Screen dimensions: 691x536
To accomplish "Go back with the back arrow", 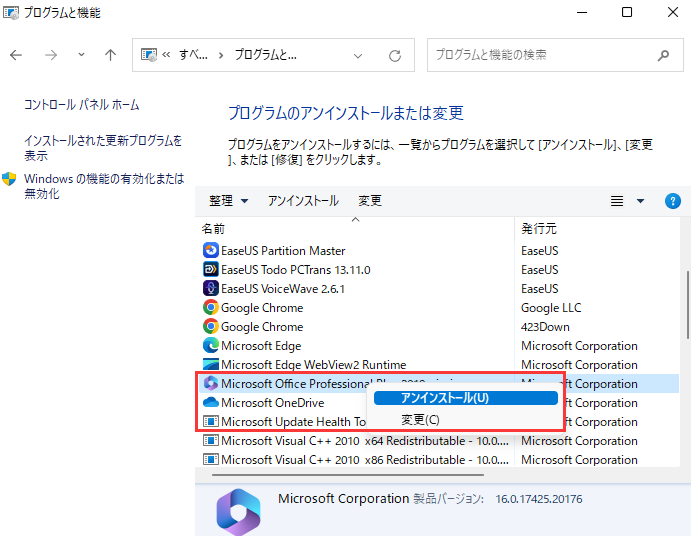I will tap(16, 55).
